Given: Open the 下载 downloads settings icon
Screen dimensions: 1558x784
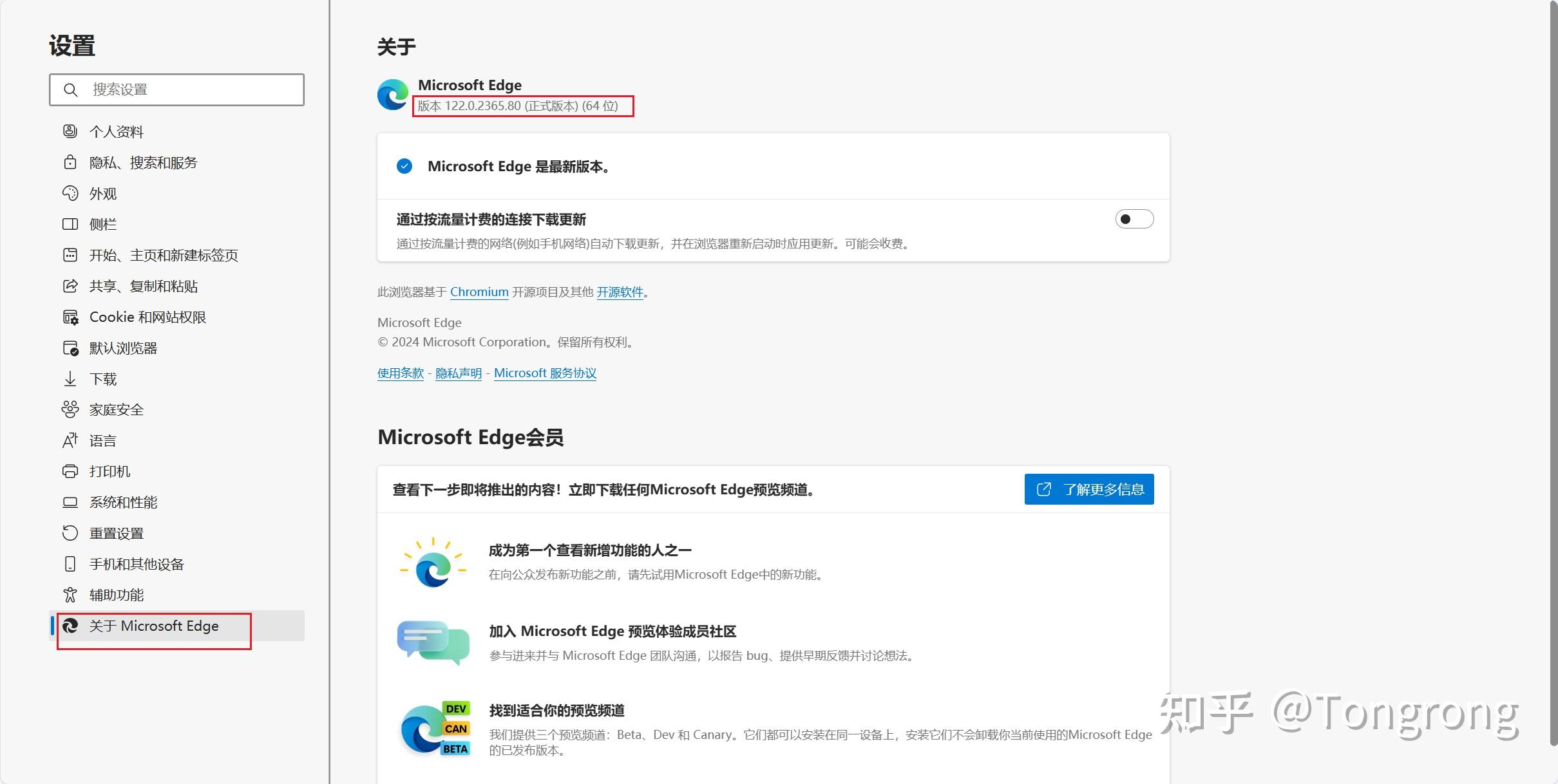Looking at the screenshot, I should tap(71, 378).
